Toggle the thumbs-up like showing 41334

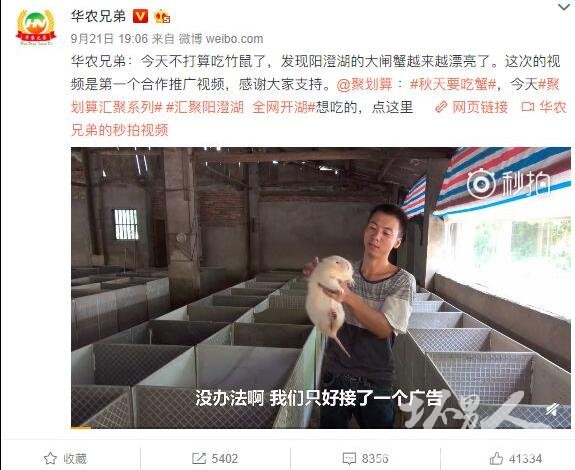click(516, 458)
